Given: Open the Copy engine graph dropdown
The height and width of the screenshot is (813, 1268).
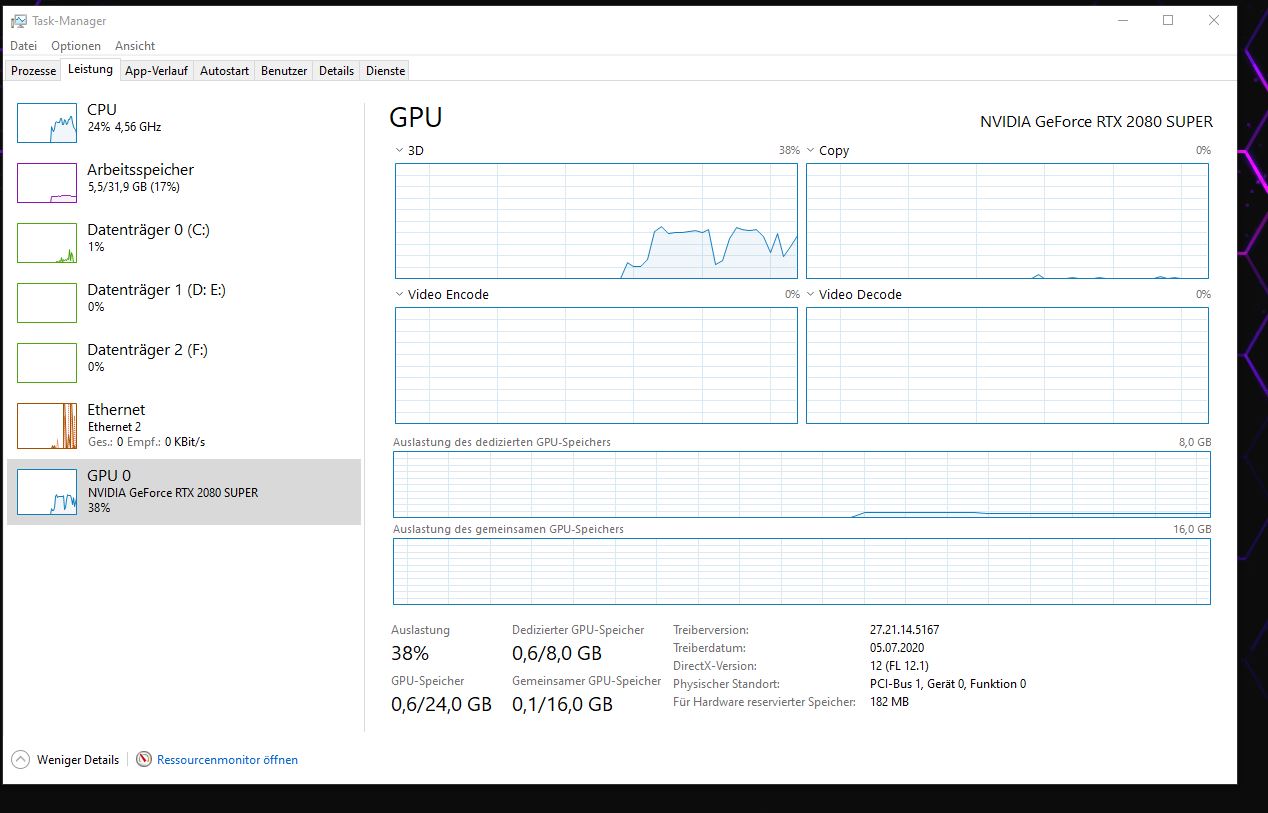Looking at the screenshot, I should pyautogui.click(x=811, y=151).
